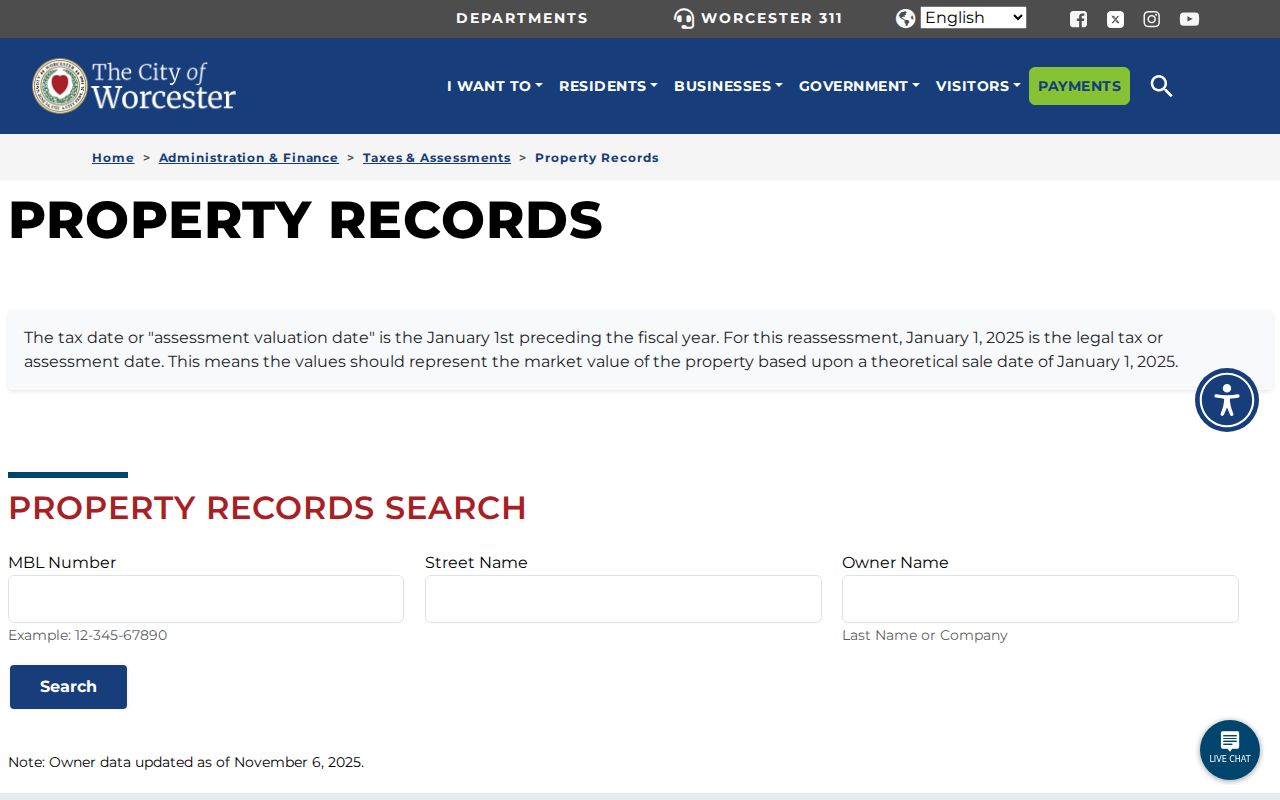
Task: Click the large PROPERTY RECORDS page title
Action: pyautogui.click(x=306, y=221)
